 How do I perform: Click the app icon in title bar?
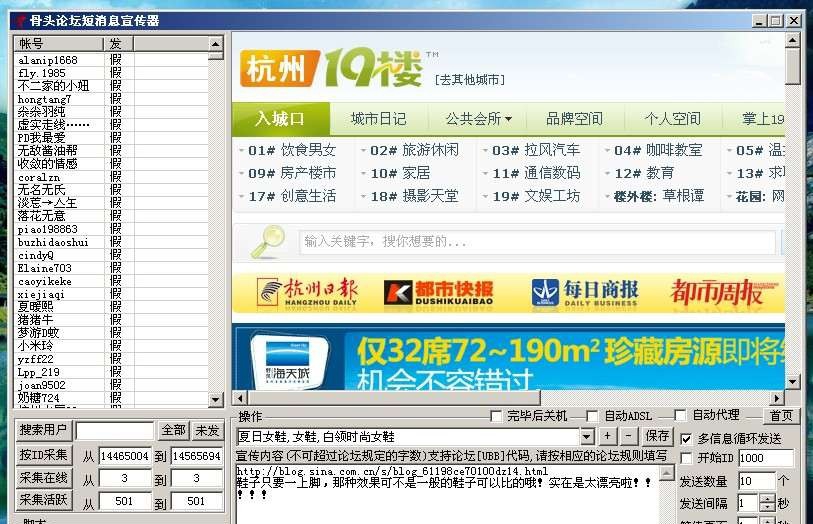20,21
